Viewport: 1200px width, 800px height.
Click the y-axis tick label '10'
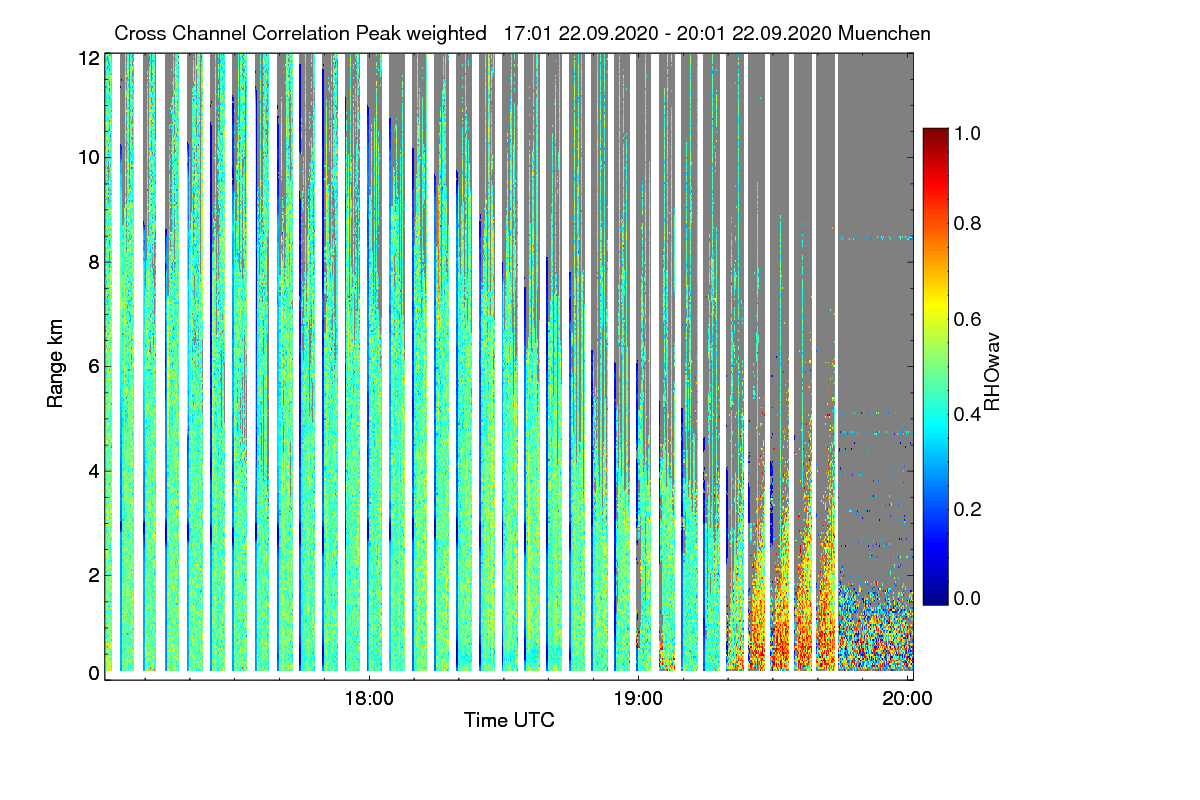coord(88,157)
